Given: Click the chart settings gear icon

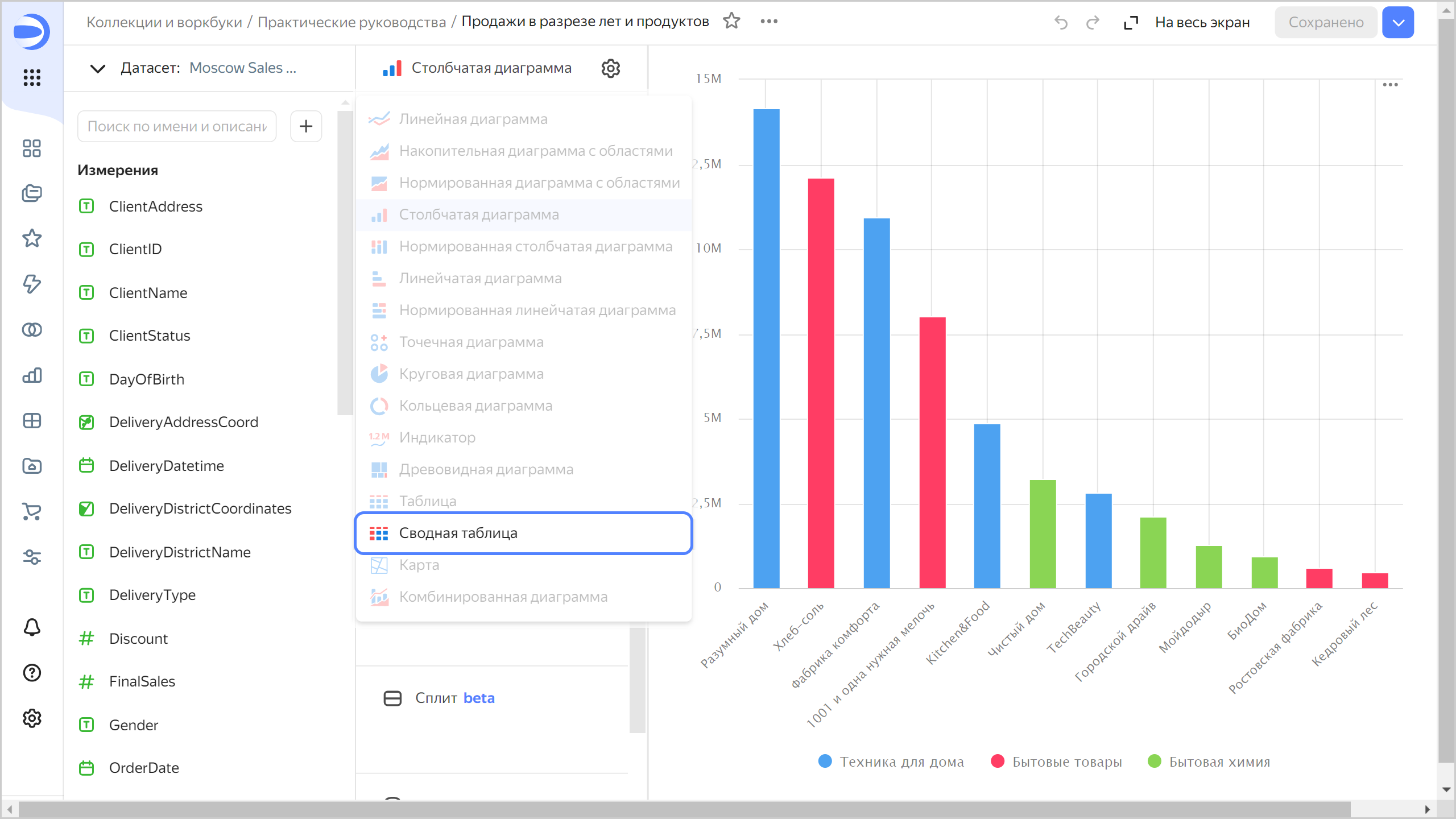Looking at the screenshot, I should (x=610, y=68).
